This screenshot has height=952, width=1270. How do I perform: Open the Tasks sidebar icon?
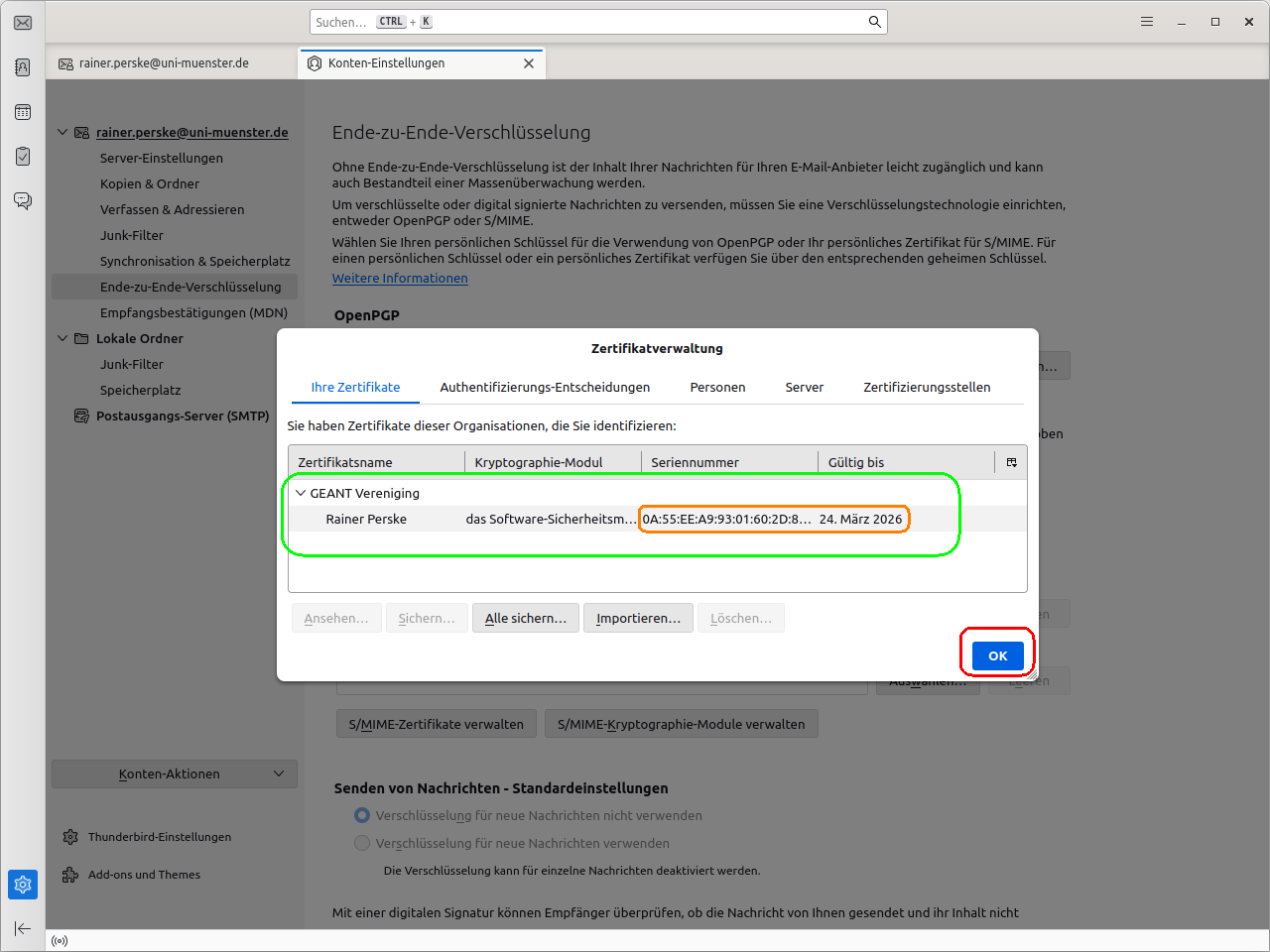click(x=23, y=157)
